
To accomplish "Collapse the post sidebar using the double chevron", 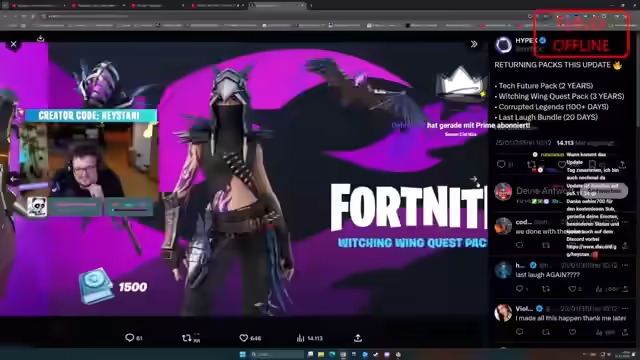I will tap(474, 44).
